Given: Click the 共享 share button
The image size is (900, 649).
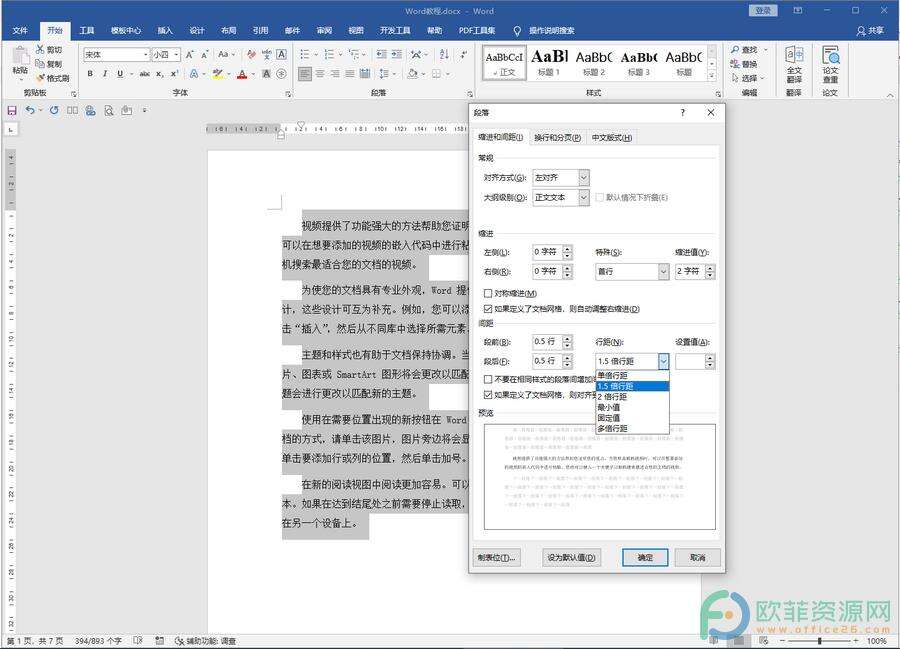Looking at the screenshot, I should click(870, 30).
